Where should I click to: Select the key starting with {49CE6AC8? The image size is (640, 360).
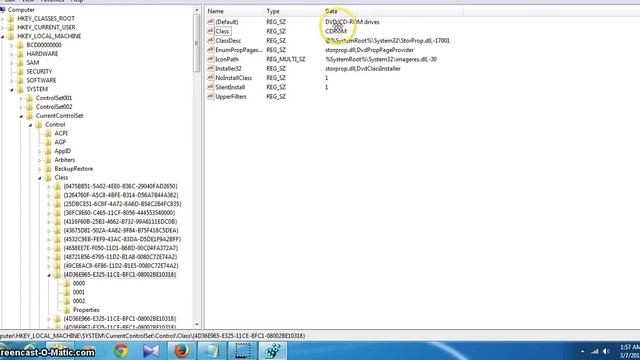tap(121, 266)
